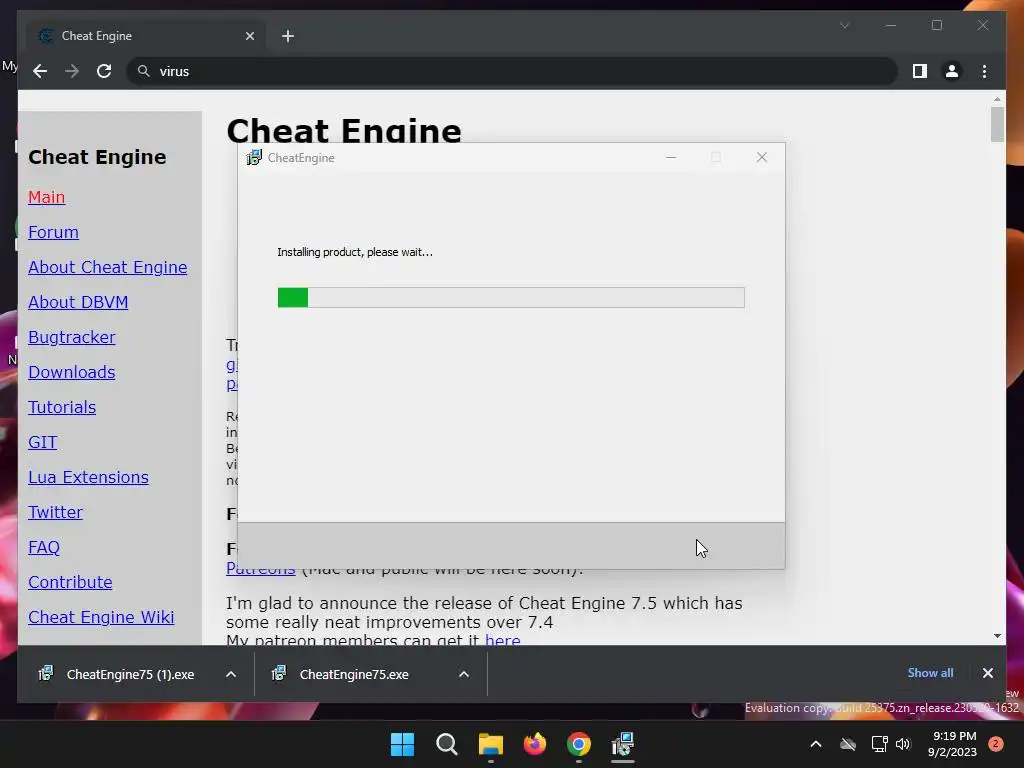Open the Forum link
The width and height of the screenshot is (1024, 768).
pos(53,232)
